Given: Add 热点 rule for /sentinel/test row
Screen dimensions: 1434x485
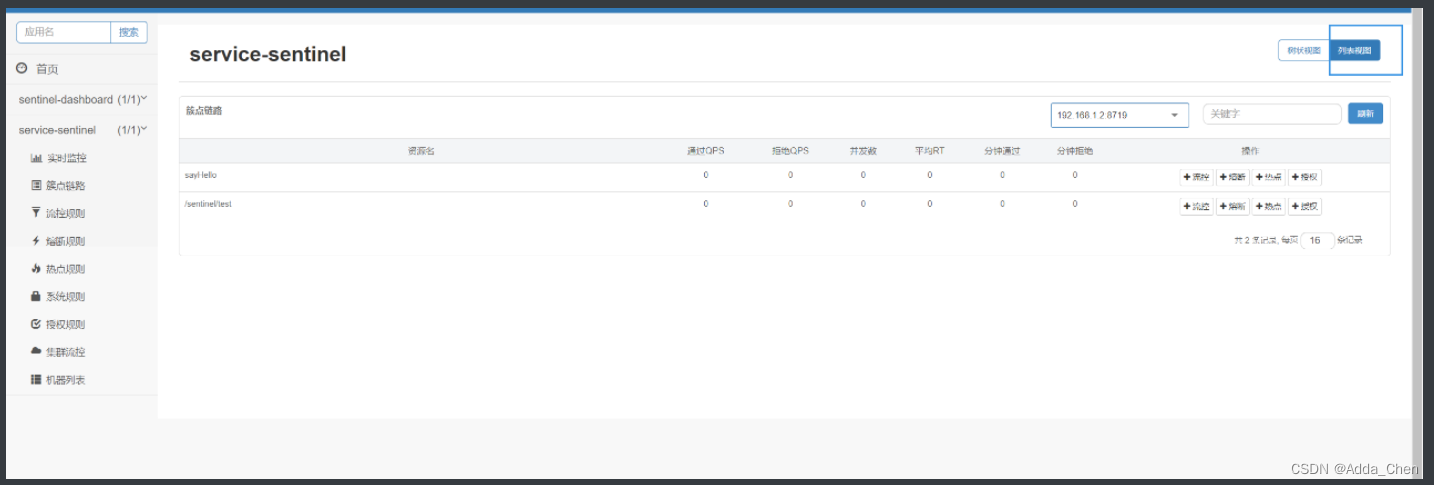Looking at the screenshot, I should point(1268,207).
